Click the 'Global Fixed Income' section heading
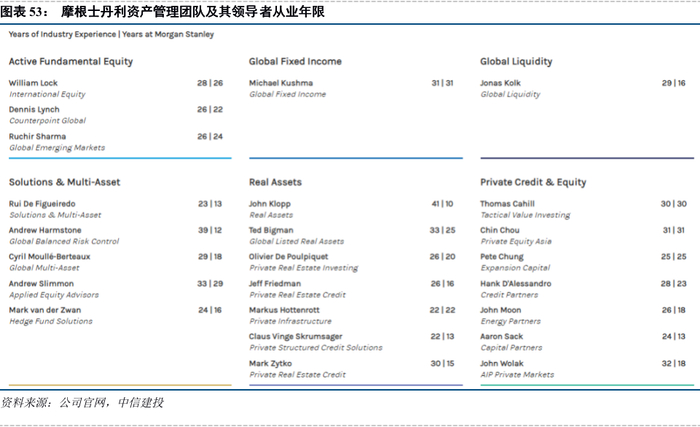 click(295, 62)
